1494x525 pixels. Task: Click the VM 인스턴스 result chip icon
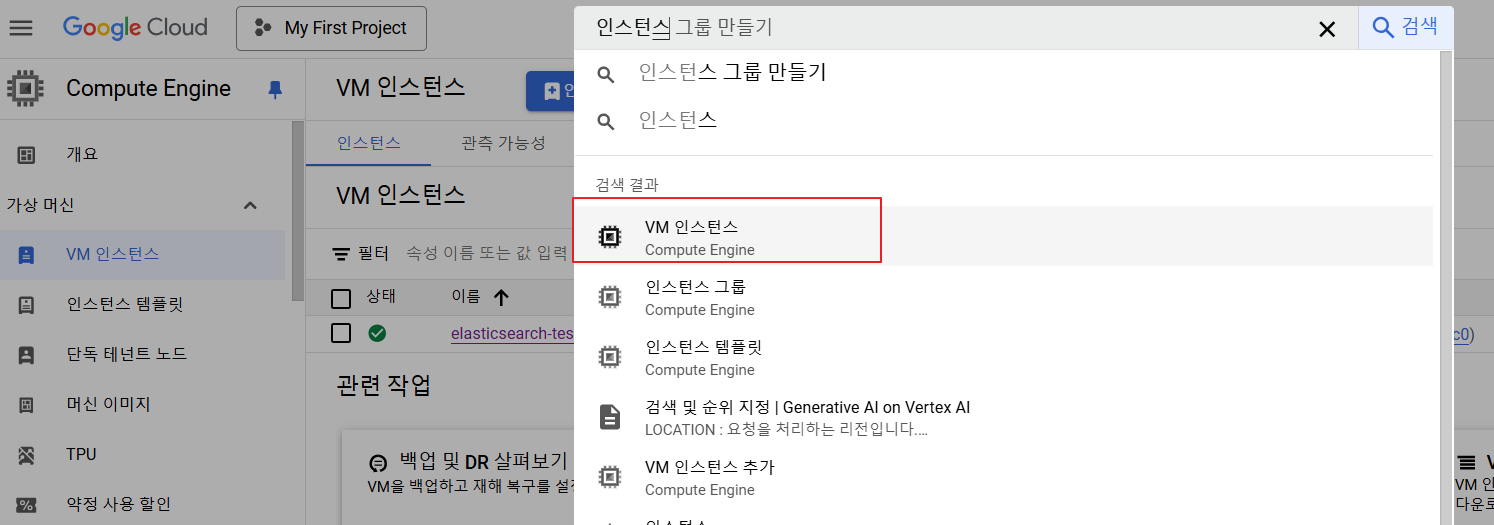609,237
